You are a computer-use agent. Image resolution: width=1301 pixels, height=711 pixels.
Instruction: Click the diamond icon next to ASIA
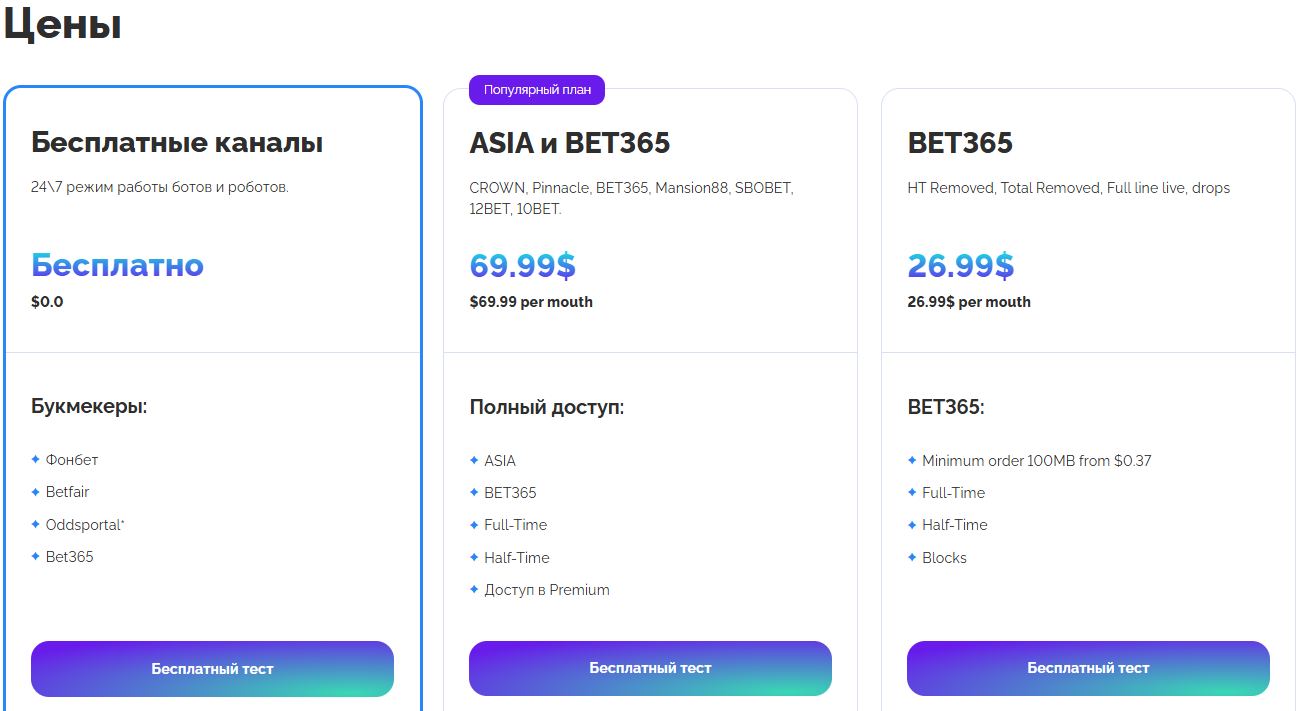tap(474, 460)
